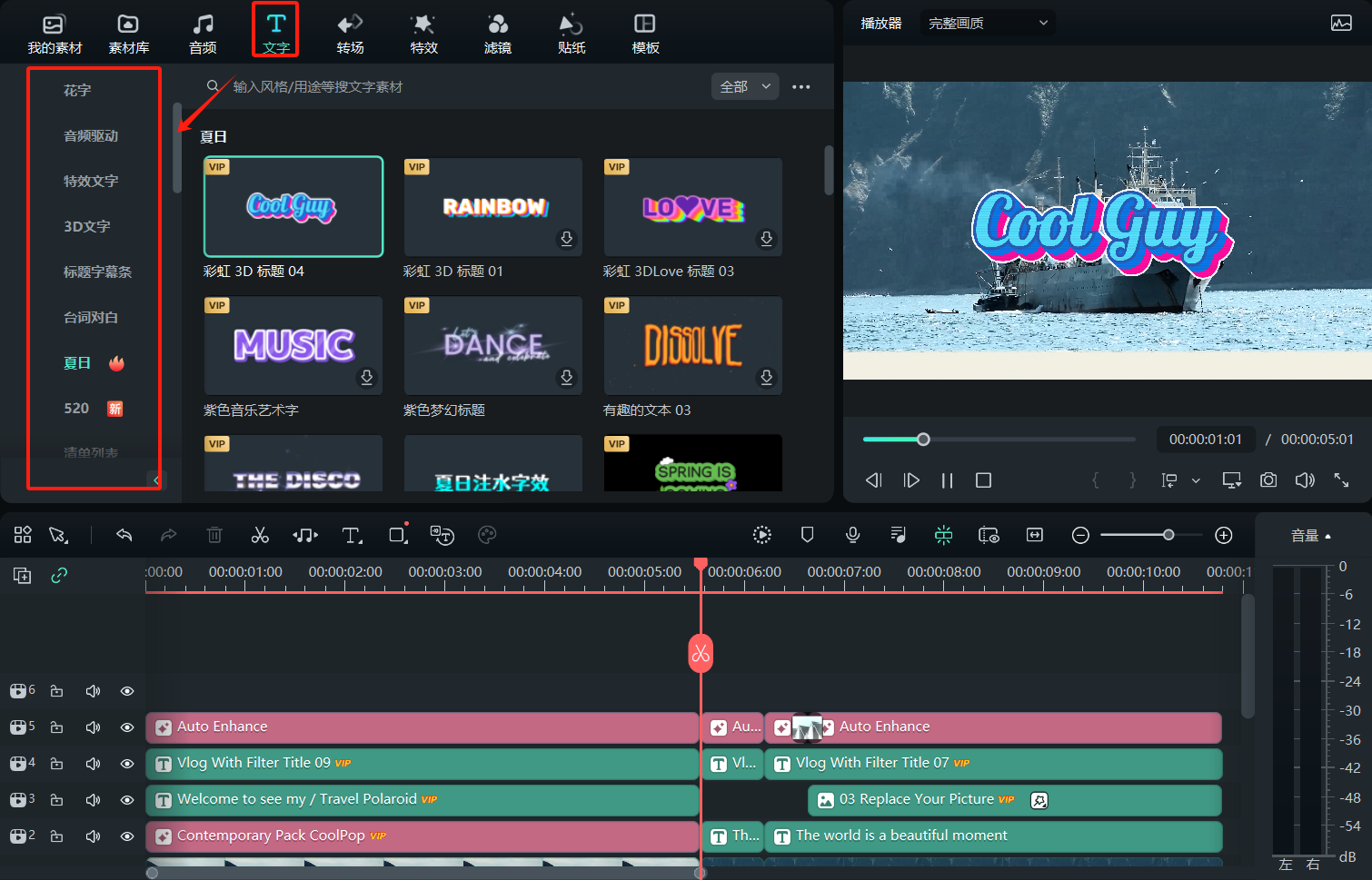
Task: Click the timeline zoom slider
Action: tap(1151, 535)
